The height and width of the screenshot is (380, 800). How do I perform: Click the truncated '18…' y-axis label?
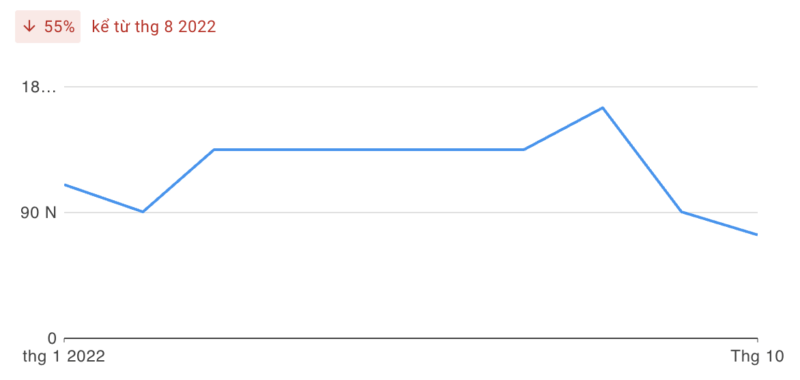pos(39,87)
